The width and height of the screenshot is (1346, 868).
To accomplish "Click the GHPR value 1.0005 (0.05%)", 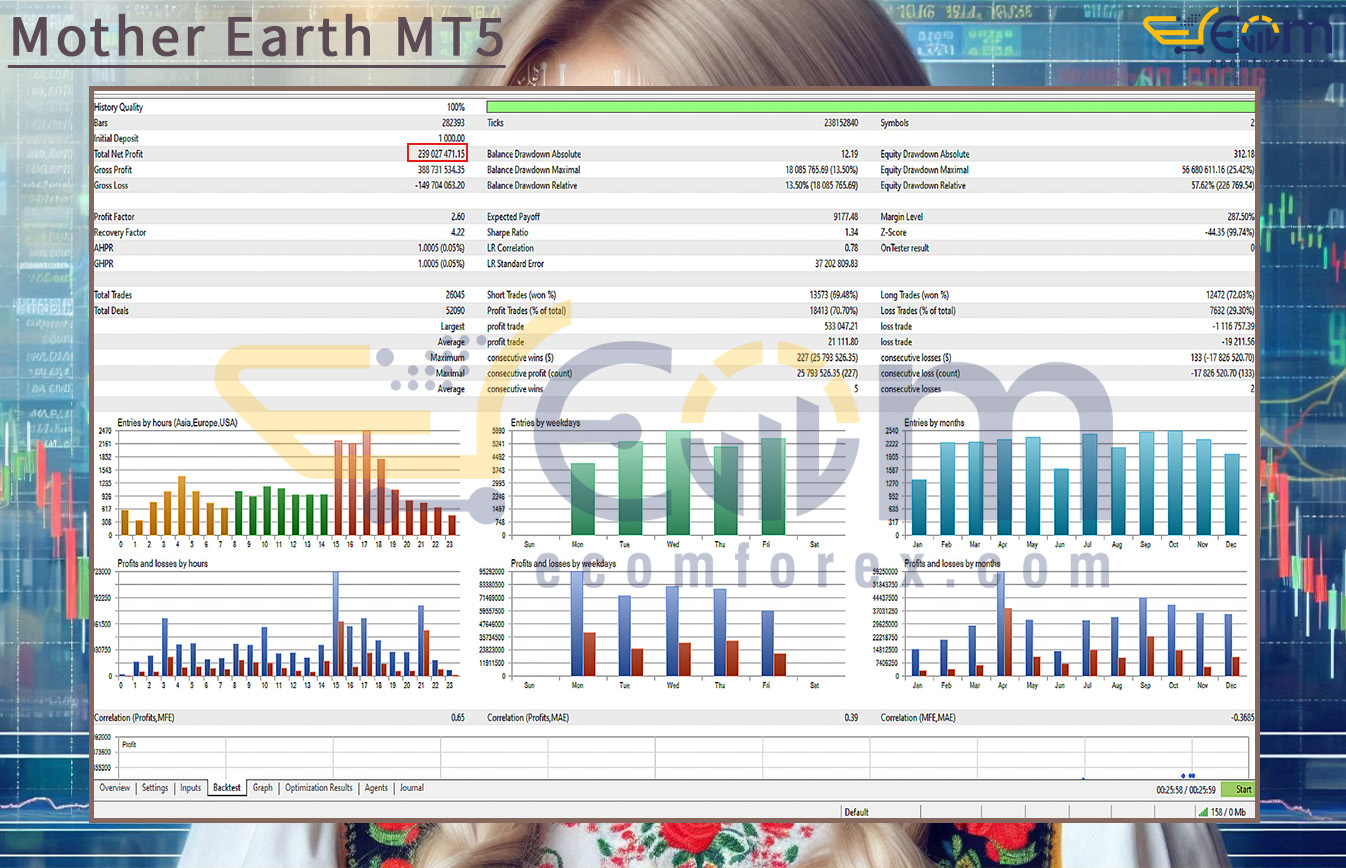I will (441, 263).
